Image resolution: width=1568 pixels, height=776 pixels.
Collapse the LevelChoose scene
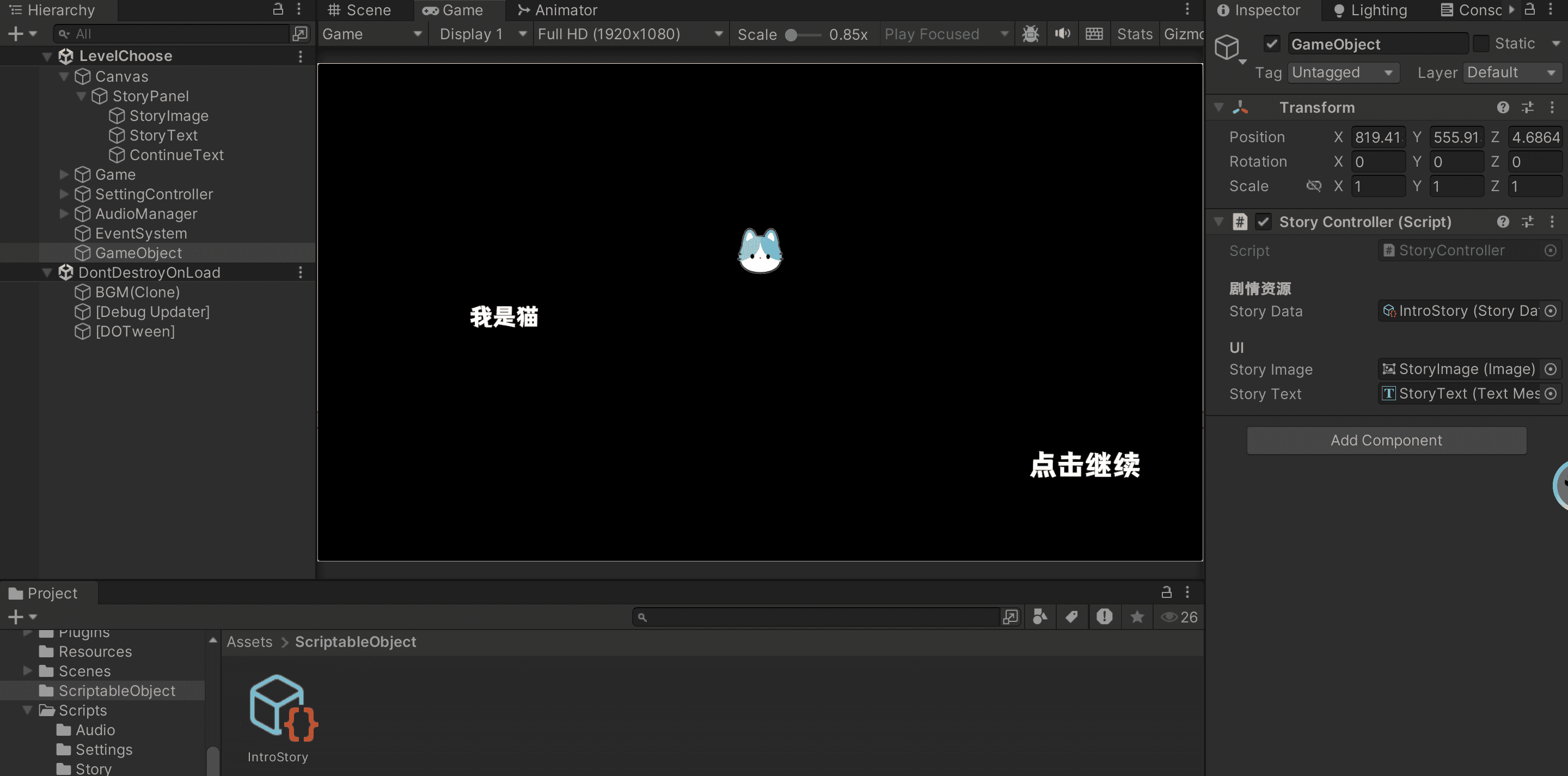coord(47,56)
